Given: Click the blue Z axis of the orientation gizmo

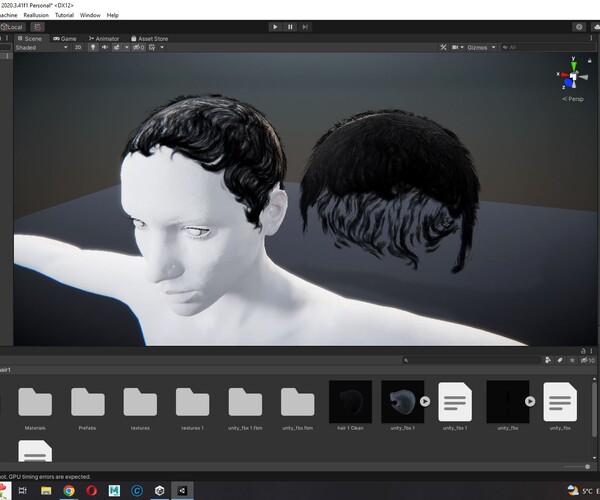Looking at the screenshot, I should click(568, 83).
